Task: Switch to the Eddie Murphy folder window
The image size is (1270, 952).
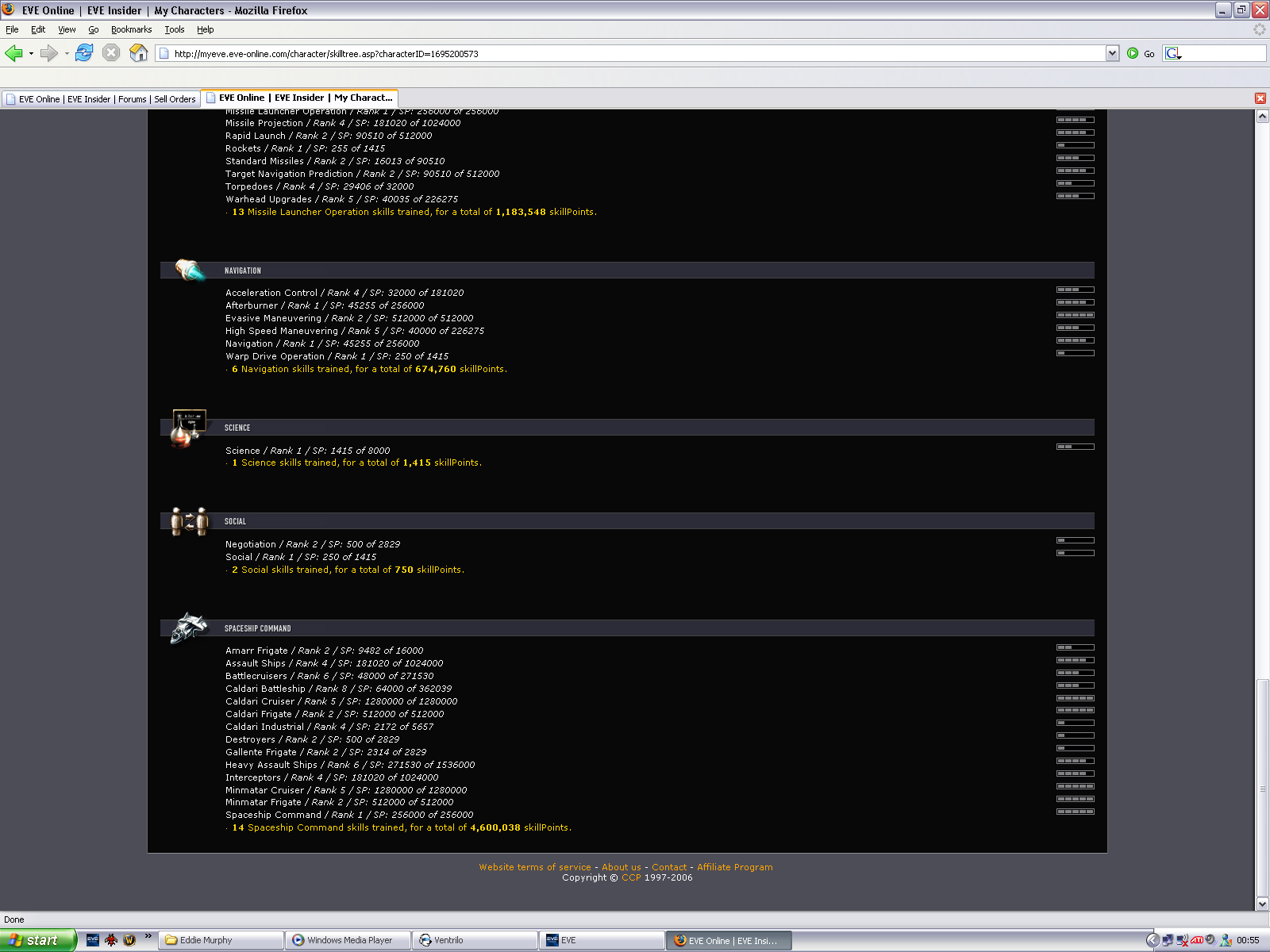Action: (x=222, y=940)
